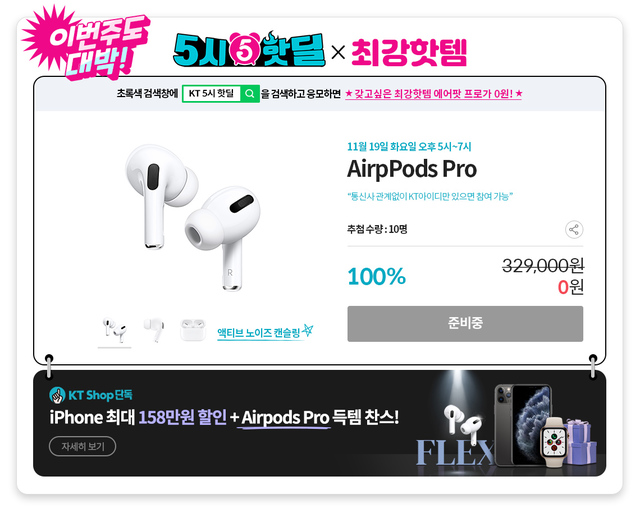Click the FLEX iPhone and watch banner image
Screen dimensions: 640x522
click(506, 424)
